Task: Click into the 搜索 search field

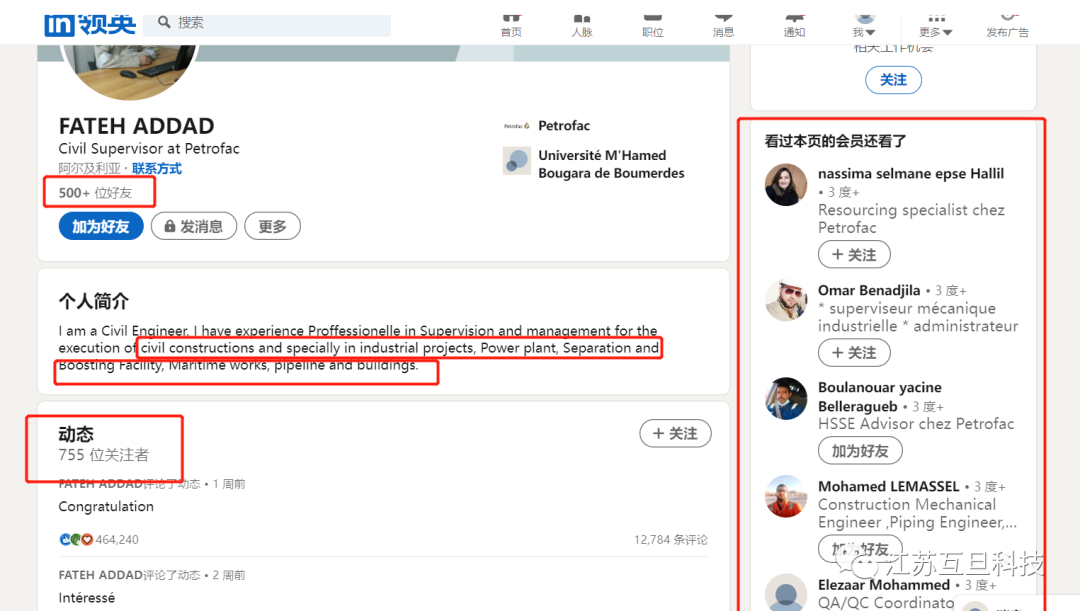Action: (x=280, y=22)
